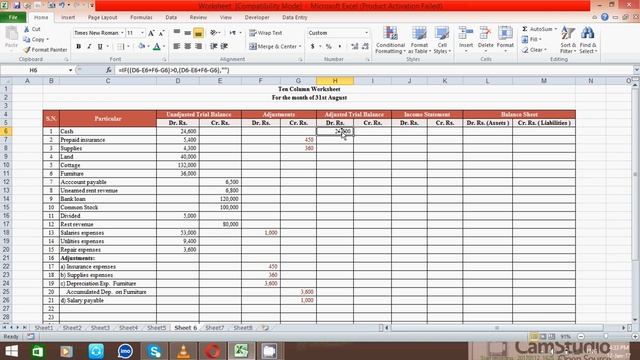Click Decrease Indent icon
640x360 pixels.
pyautogui.click(x=213, y=47)
